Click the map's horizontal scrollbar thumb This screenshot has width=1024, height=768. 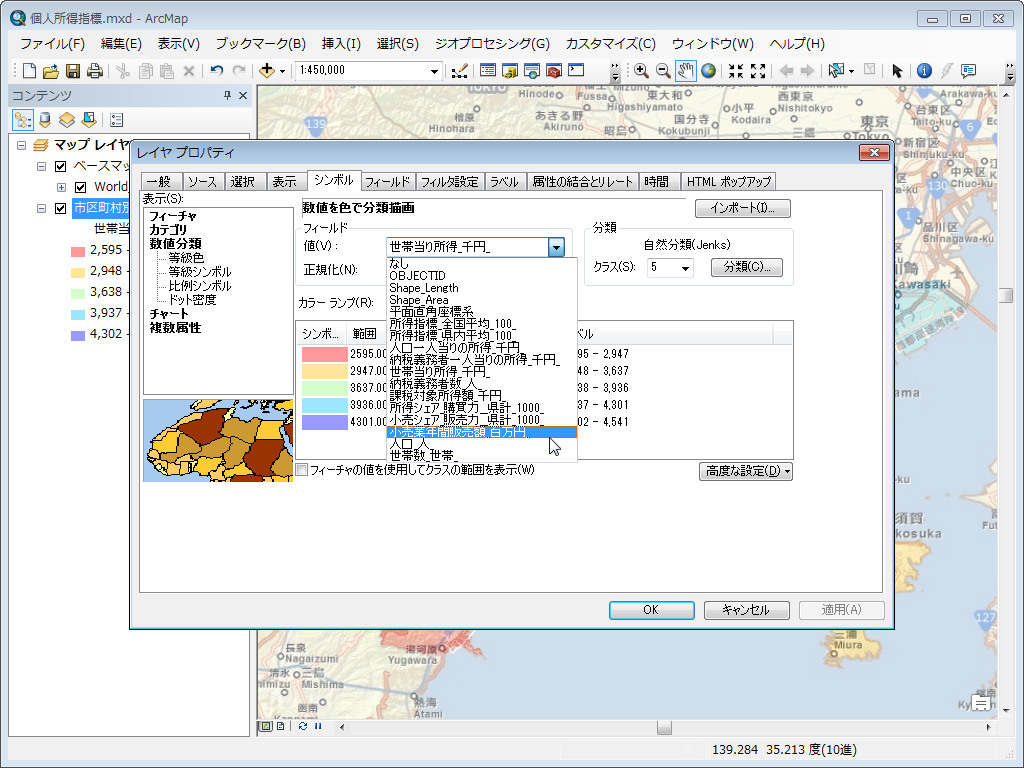(x=664, y=727)
